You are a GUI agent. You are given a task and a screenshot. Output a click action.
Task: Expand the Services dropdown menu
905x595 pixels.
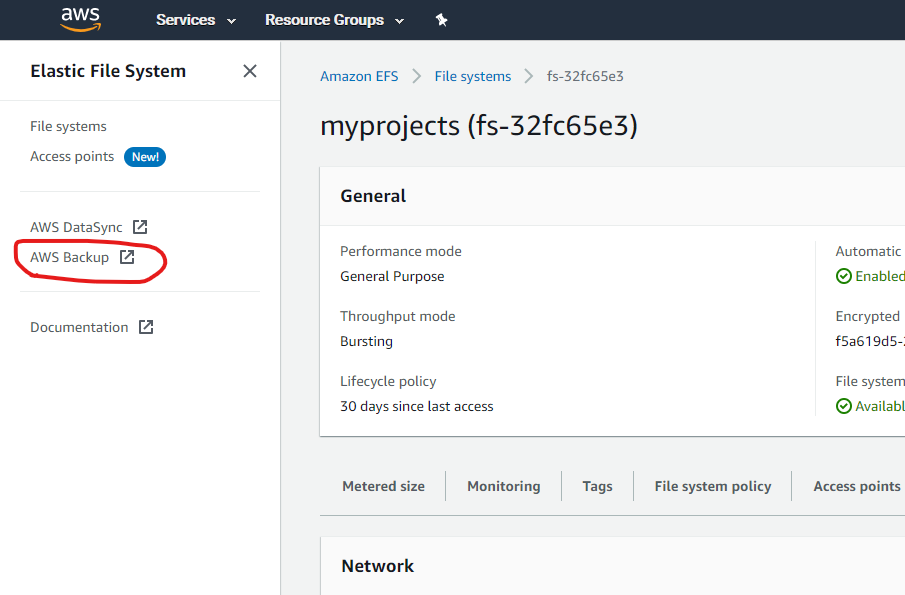tap(196, 20)
